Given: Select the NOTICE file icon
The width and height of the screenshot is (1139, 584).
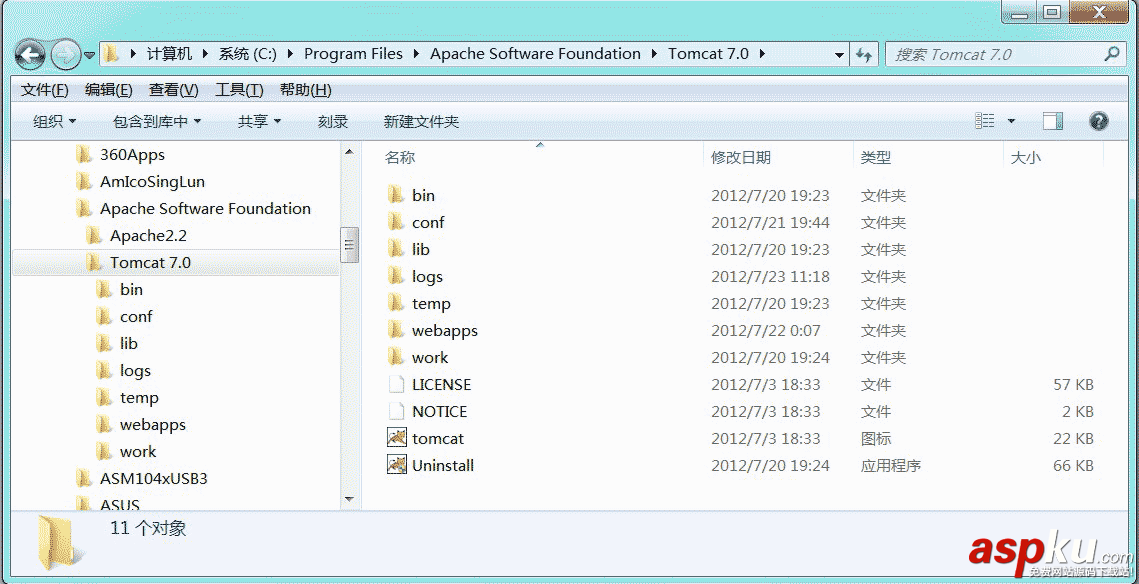Looking at the screenshot, I should pyautogui.click(x=396, y=411).
